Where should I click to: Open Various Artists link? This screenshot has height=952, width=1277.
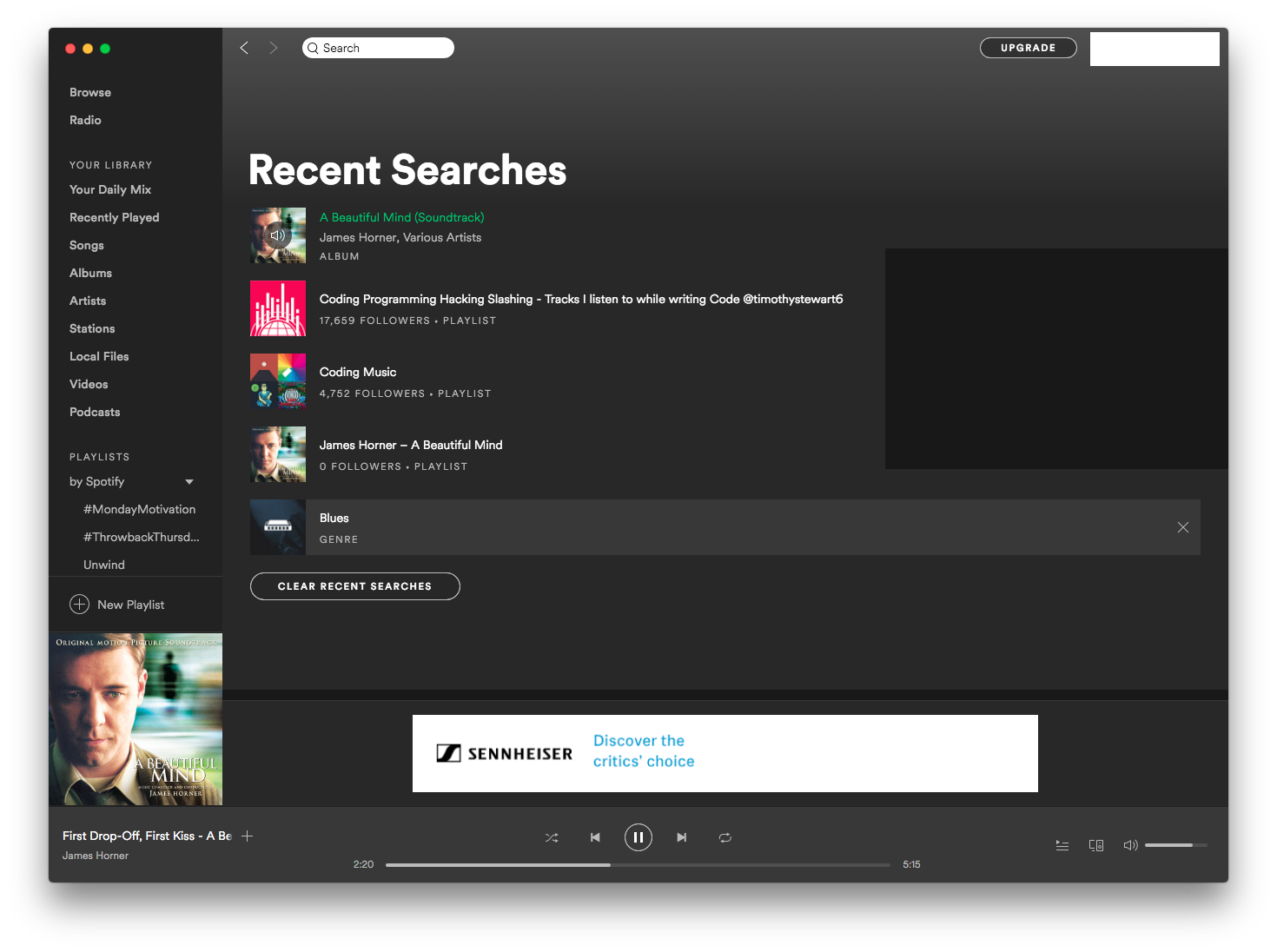click(x=442, y=237)
